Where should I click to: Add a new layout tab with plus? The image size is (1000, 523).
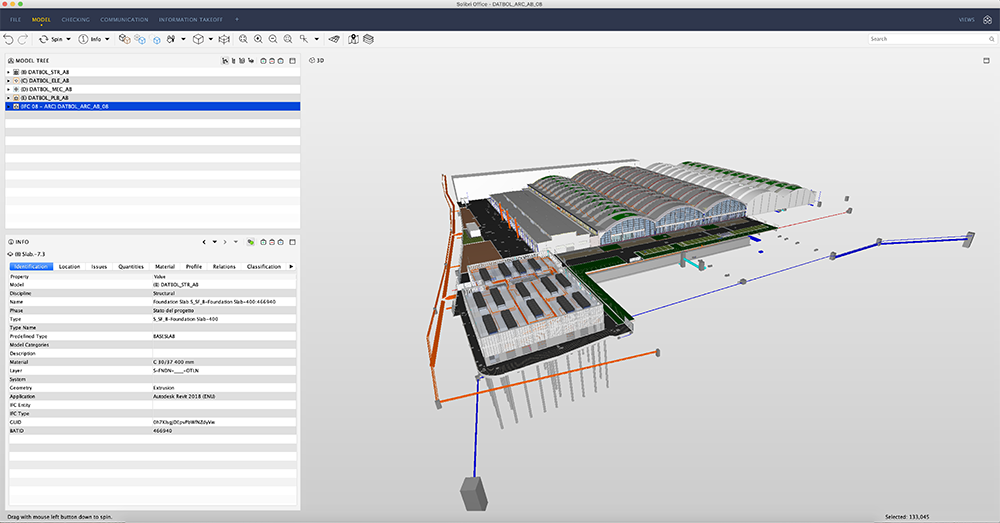pos(237,20)
